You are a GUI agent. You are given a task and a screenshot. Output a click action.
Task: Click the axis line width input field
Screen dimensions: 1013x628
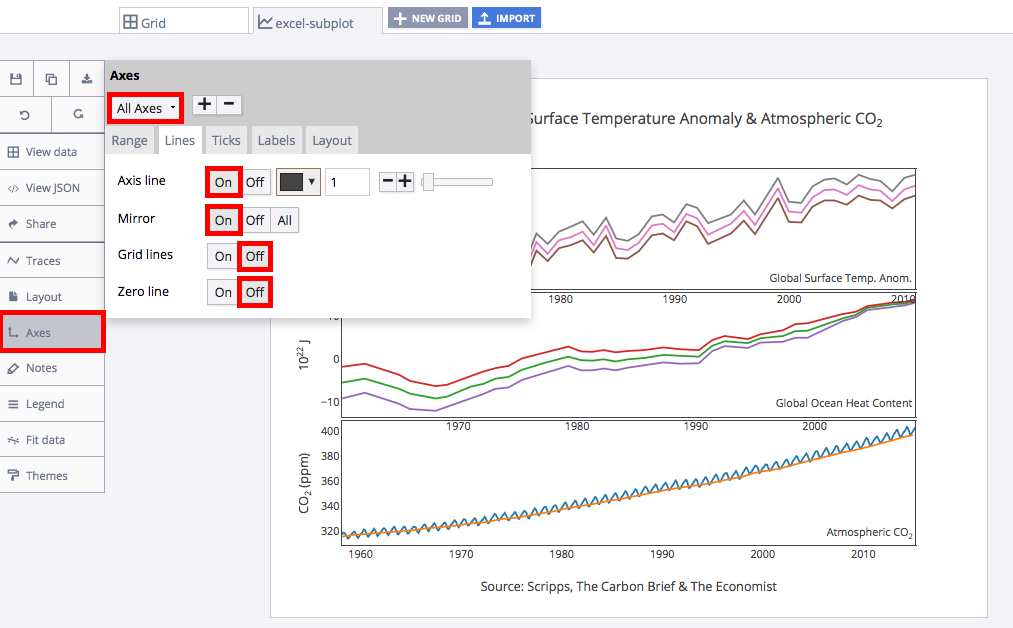(347, 181)
